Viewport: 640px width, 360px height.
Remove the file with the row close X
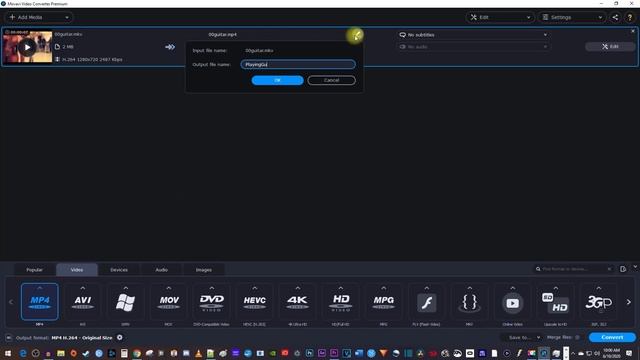(x=633, y=31)
